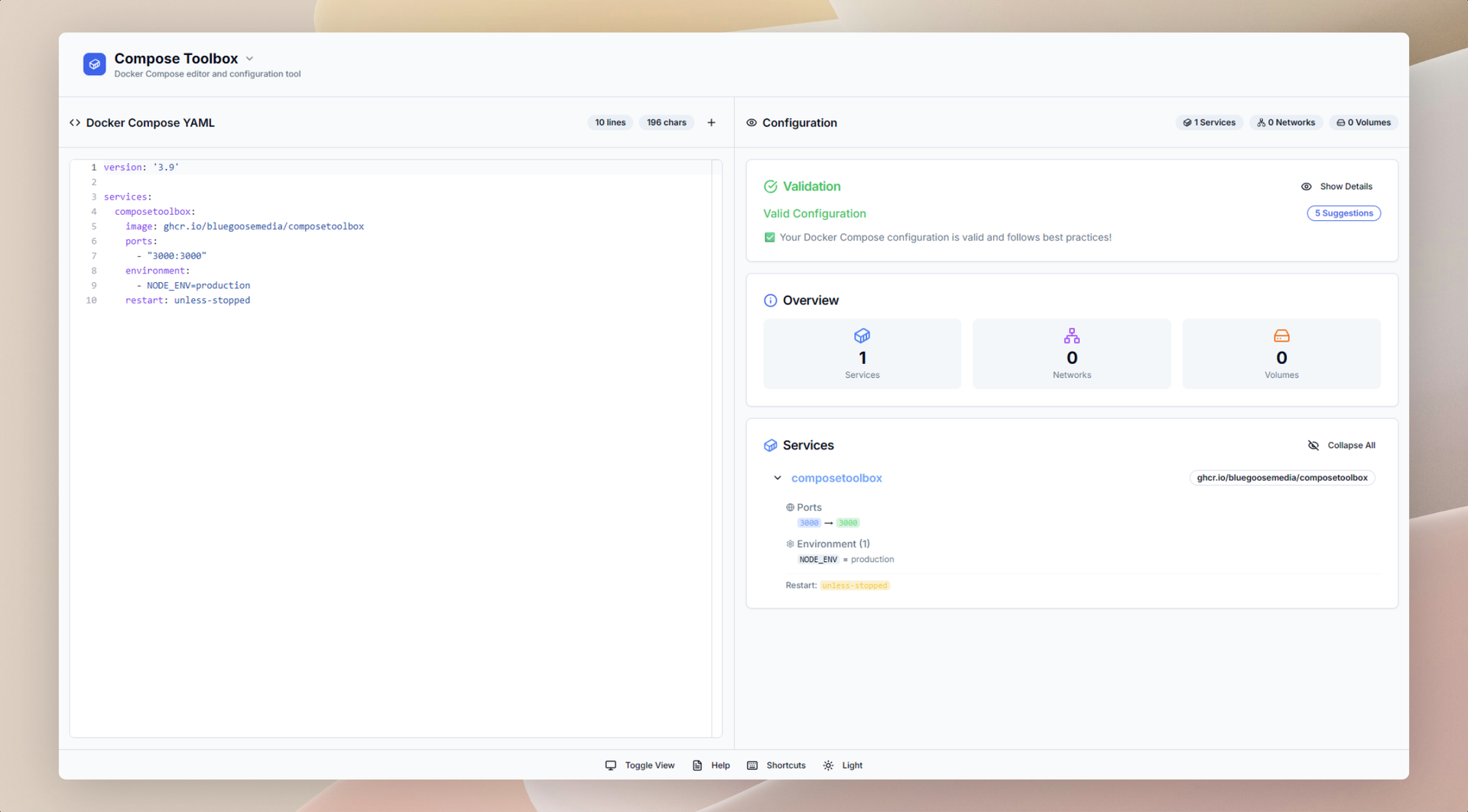Click the 10 lines badge
Screen dimensions: 1468x812
(610, 122)
